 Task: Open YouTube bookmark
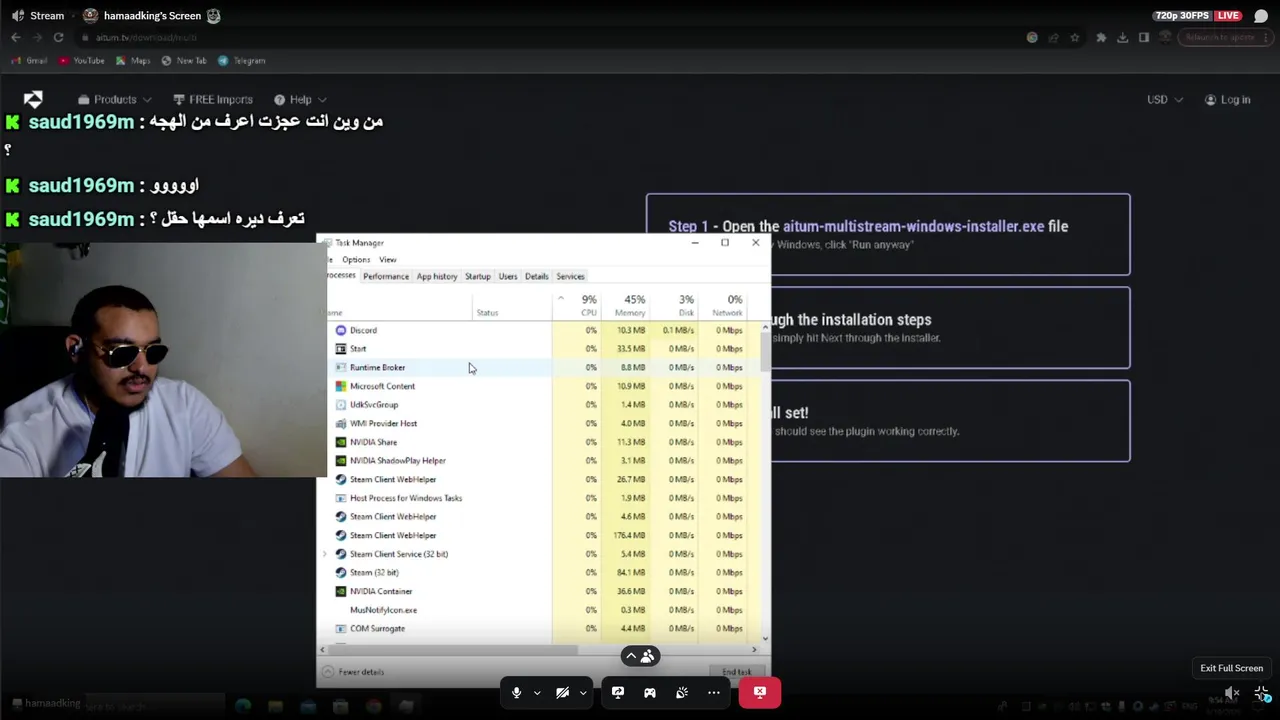(82, 61)
